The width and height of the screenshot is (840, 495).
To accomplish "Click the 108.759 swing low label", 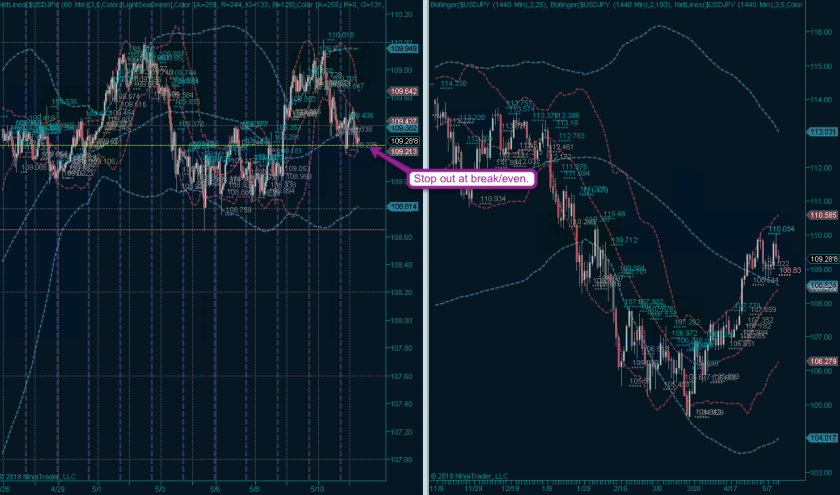I will [x=238, y=211].
